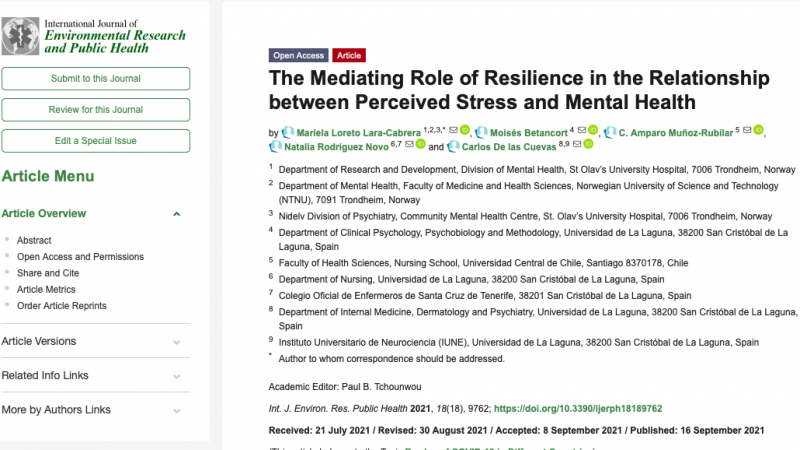Screen dimensions: 800x450
Task: Click the IJERPH journal logo
Action: 93,34
